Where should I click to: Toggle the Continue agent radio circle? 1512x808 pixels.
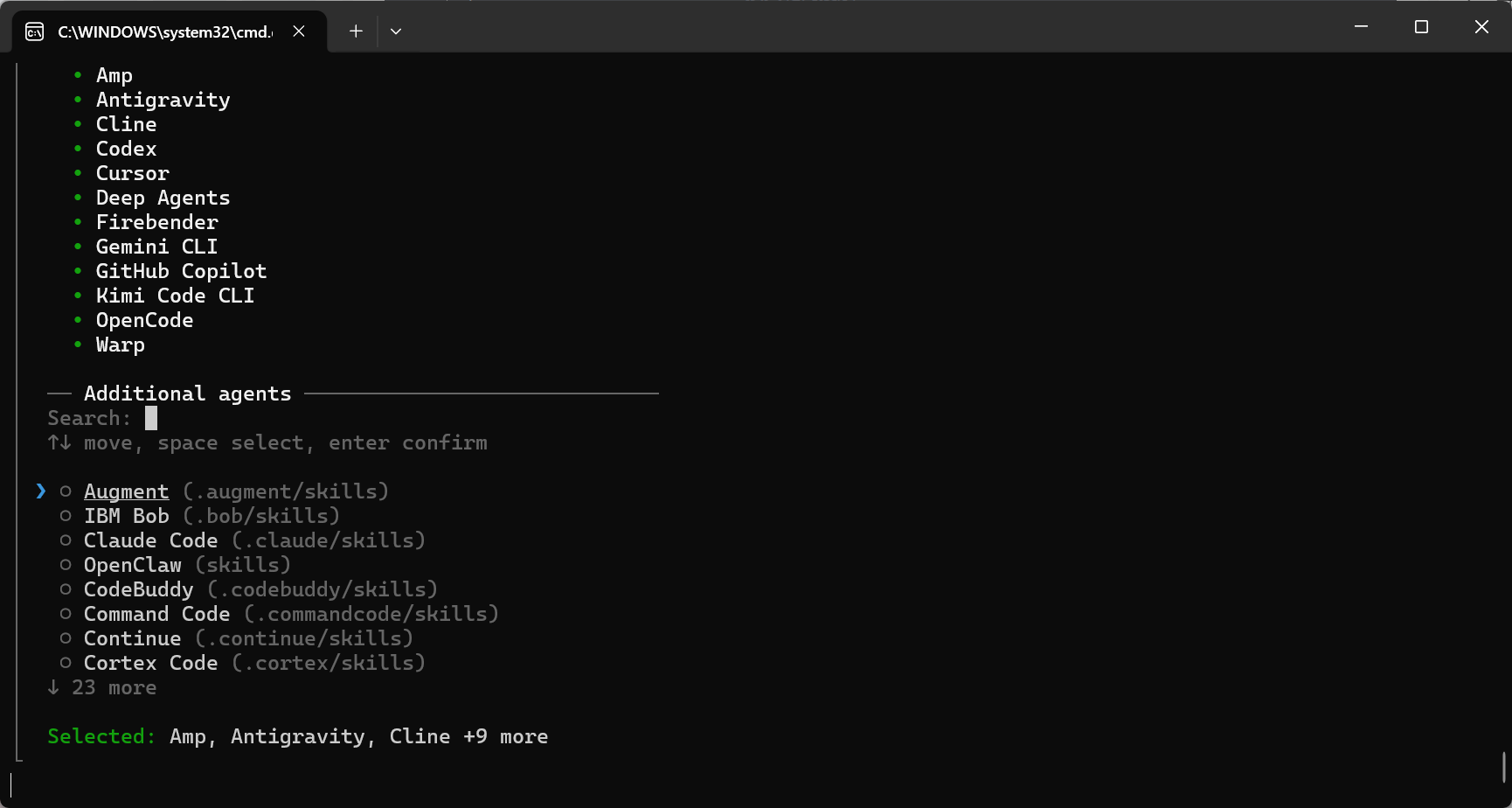[x=66, y=638]
